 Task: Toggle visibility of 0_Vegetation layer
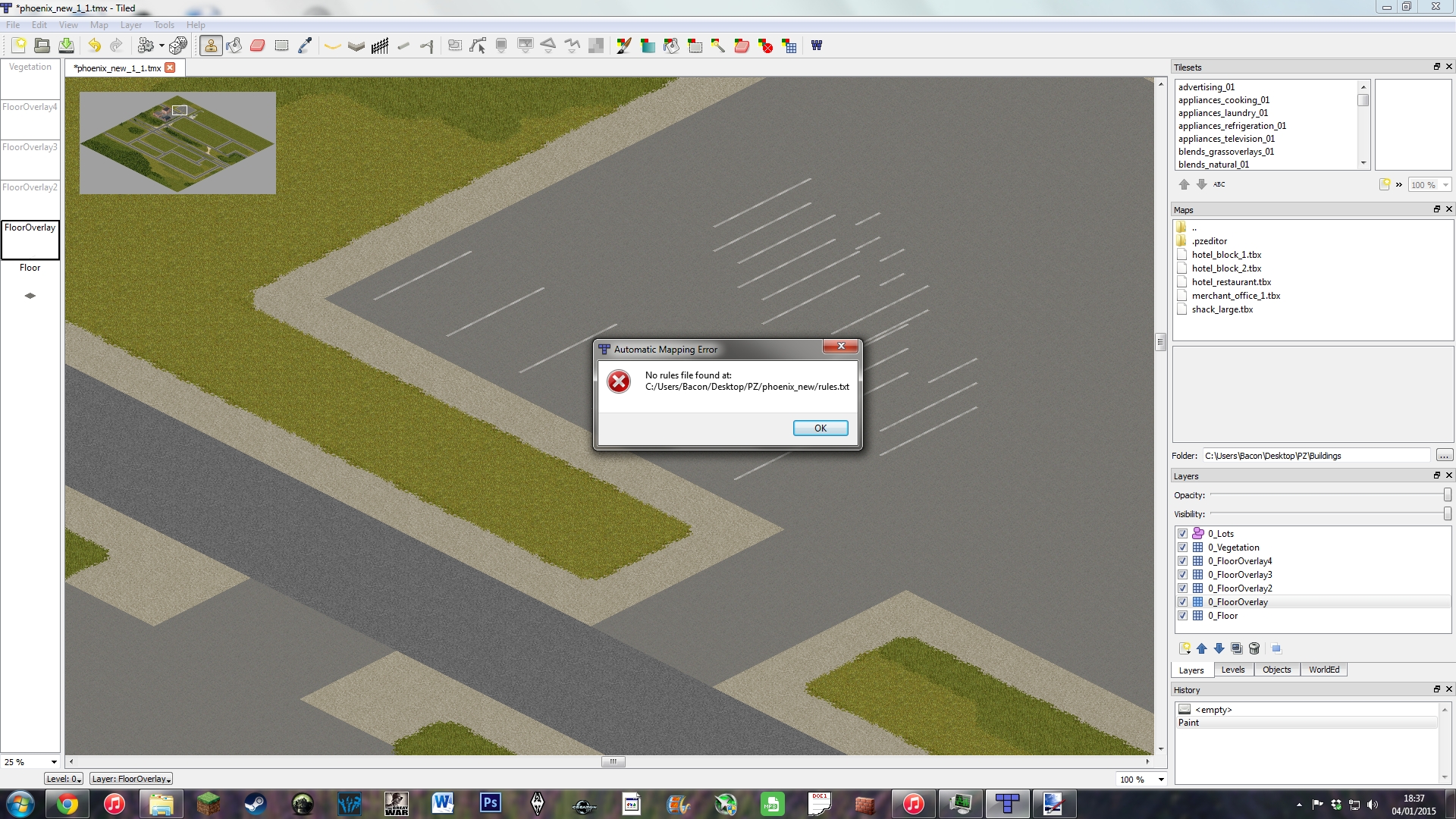[1182, 548]
